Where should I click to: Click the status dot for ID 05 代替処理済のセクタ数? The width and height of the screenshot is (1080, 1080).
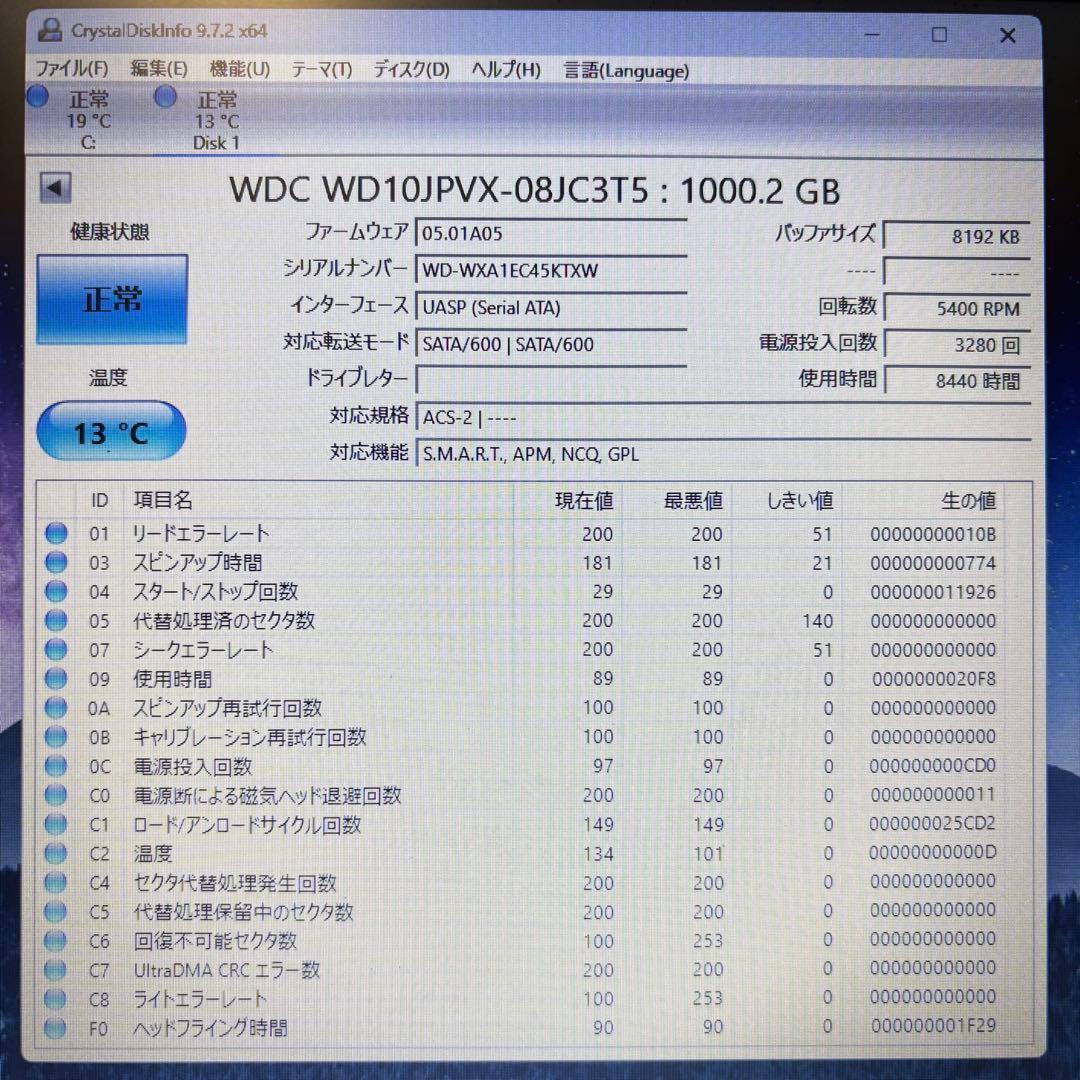click(56, 620)
